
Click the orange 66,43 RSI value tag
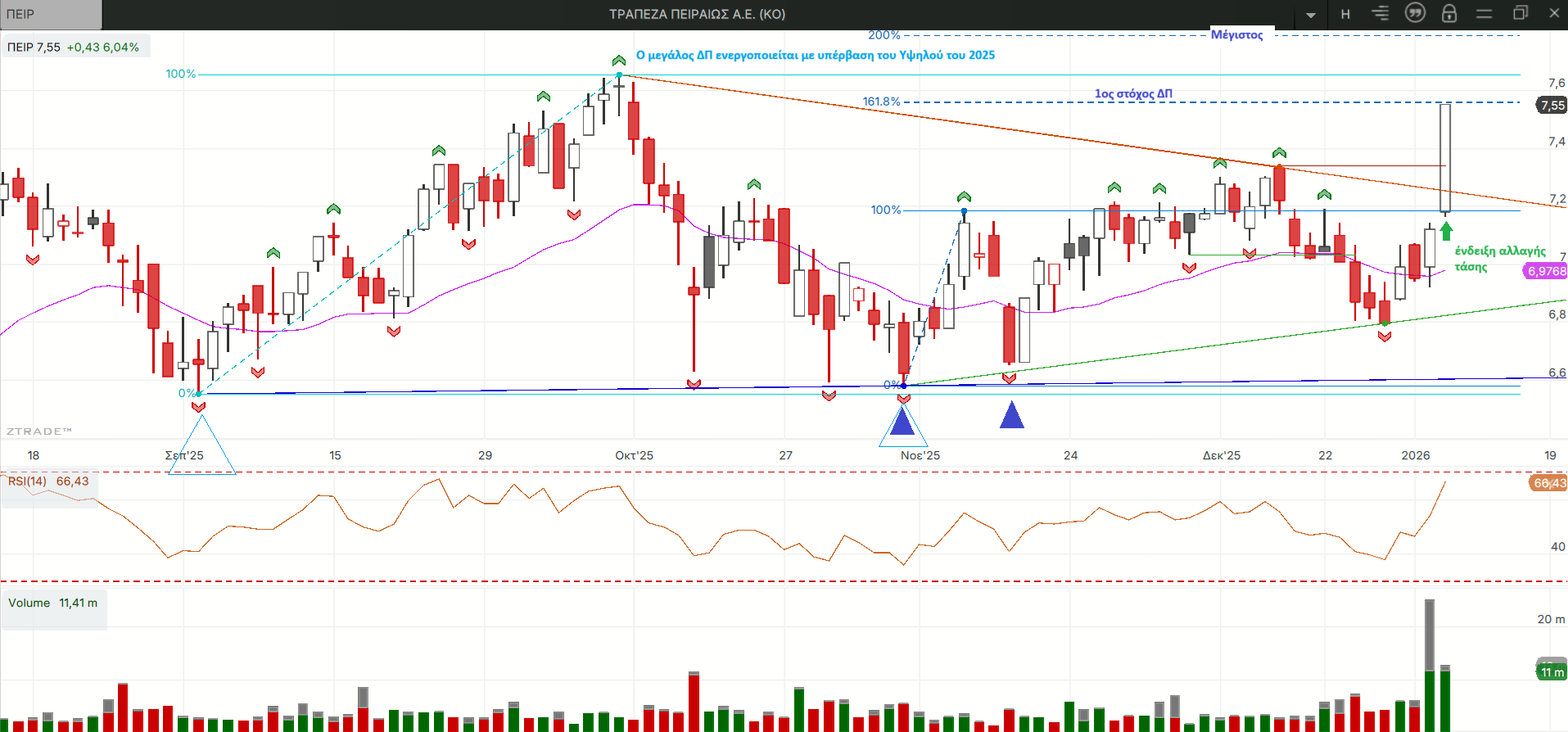point(1548,483)
